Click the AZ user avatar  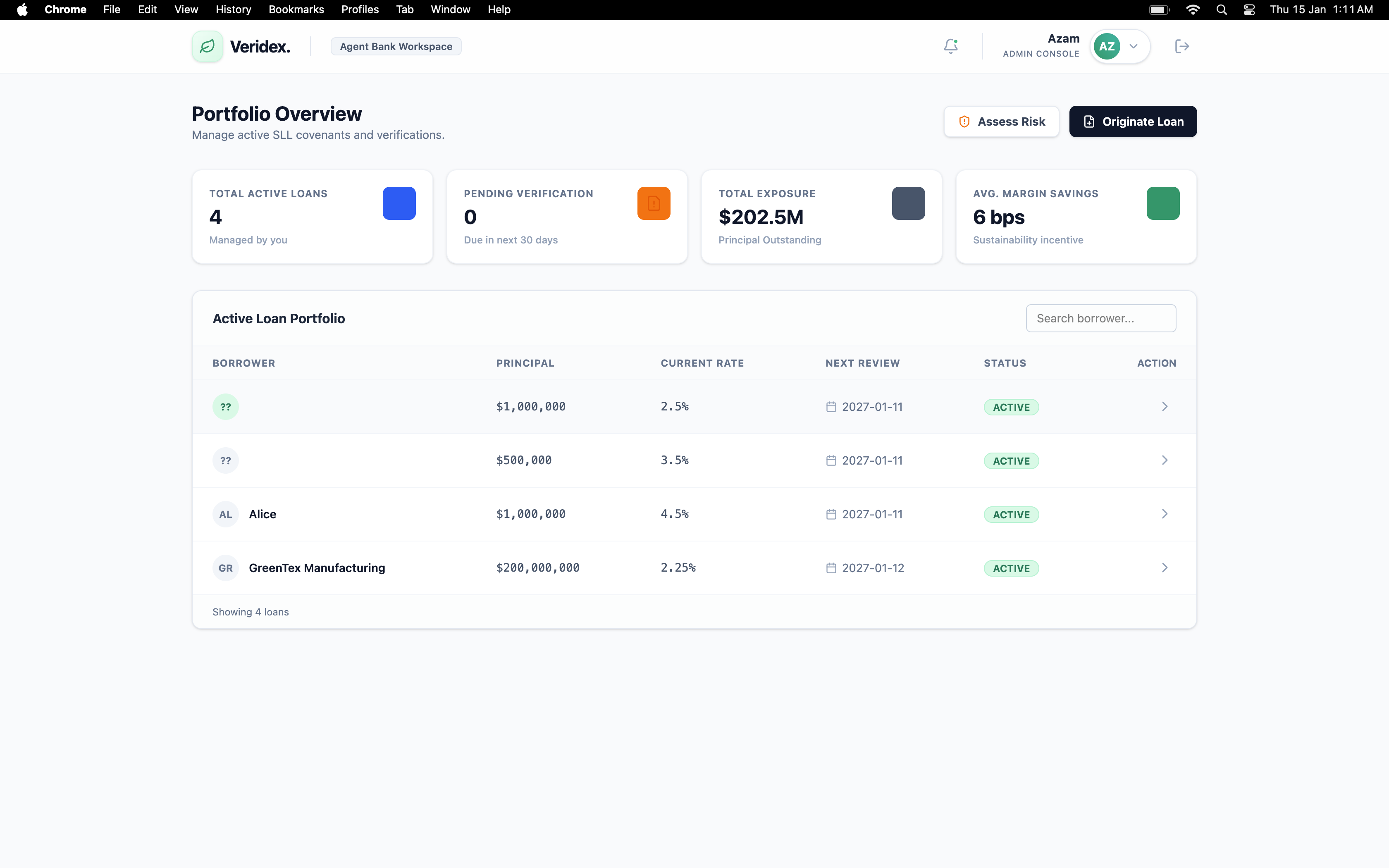(x=1107, y=46)
